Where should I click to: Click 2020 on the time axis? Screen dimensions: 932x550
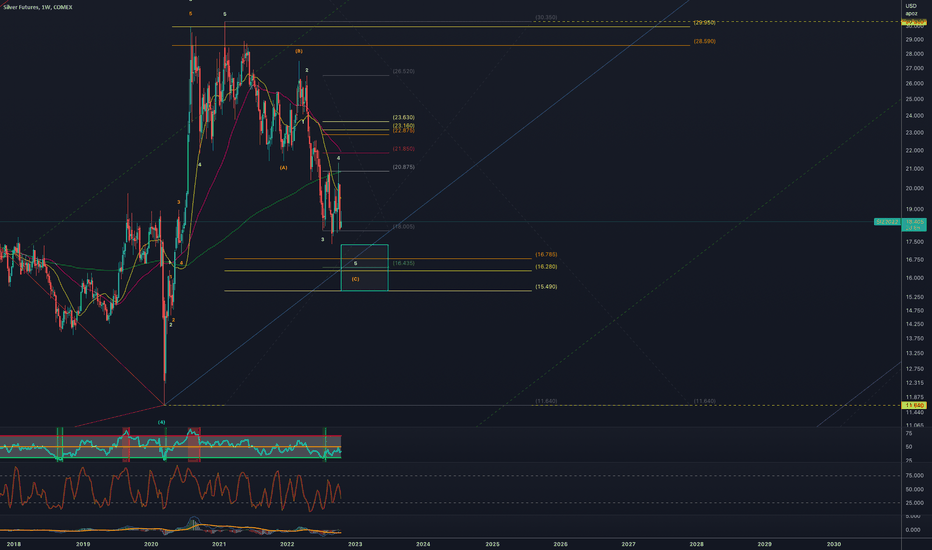pyautogui.click(x=151, y=544)
